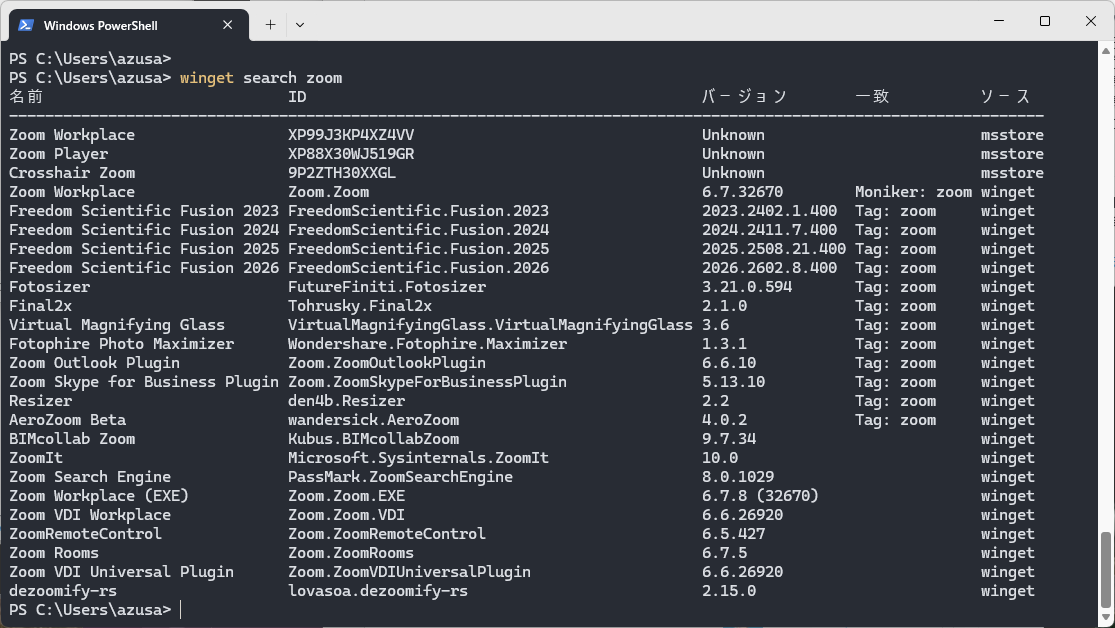Click Zoom.ZoomRemoteControl ID
This screenshot has width=1115, height=628.
click(387, 534)
